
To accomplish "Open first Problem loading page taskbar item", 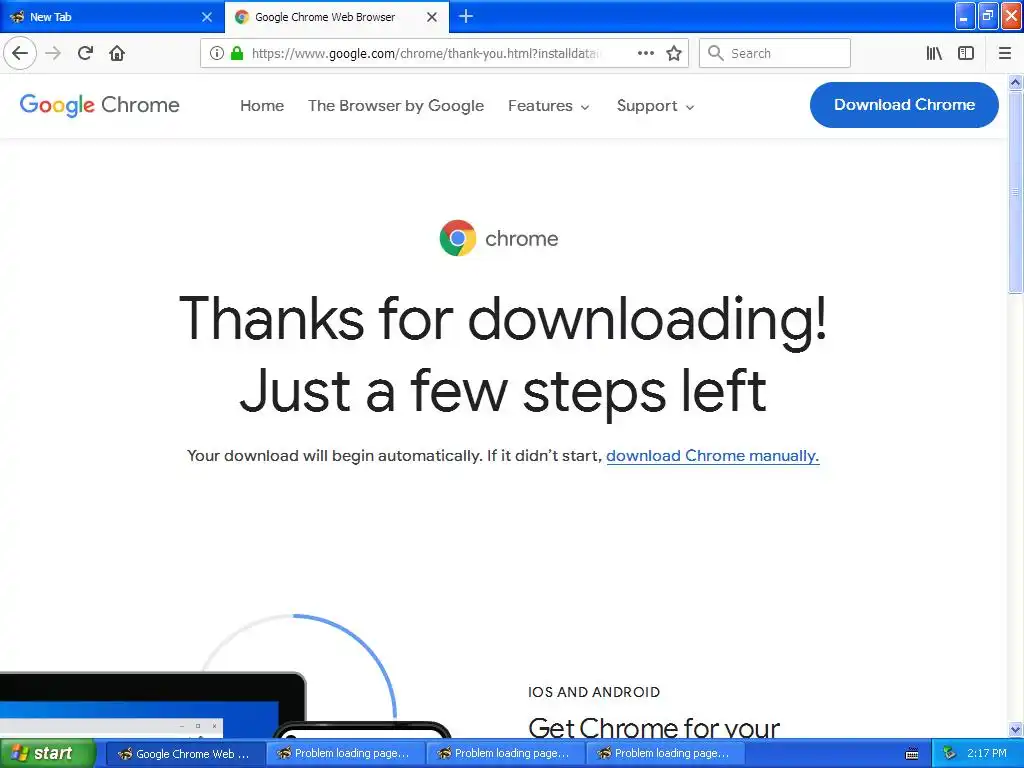I will pos(345,754).
